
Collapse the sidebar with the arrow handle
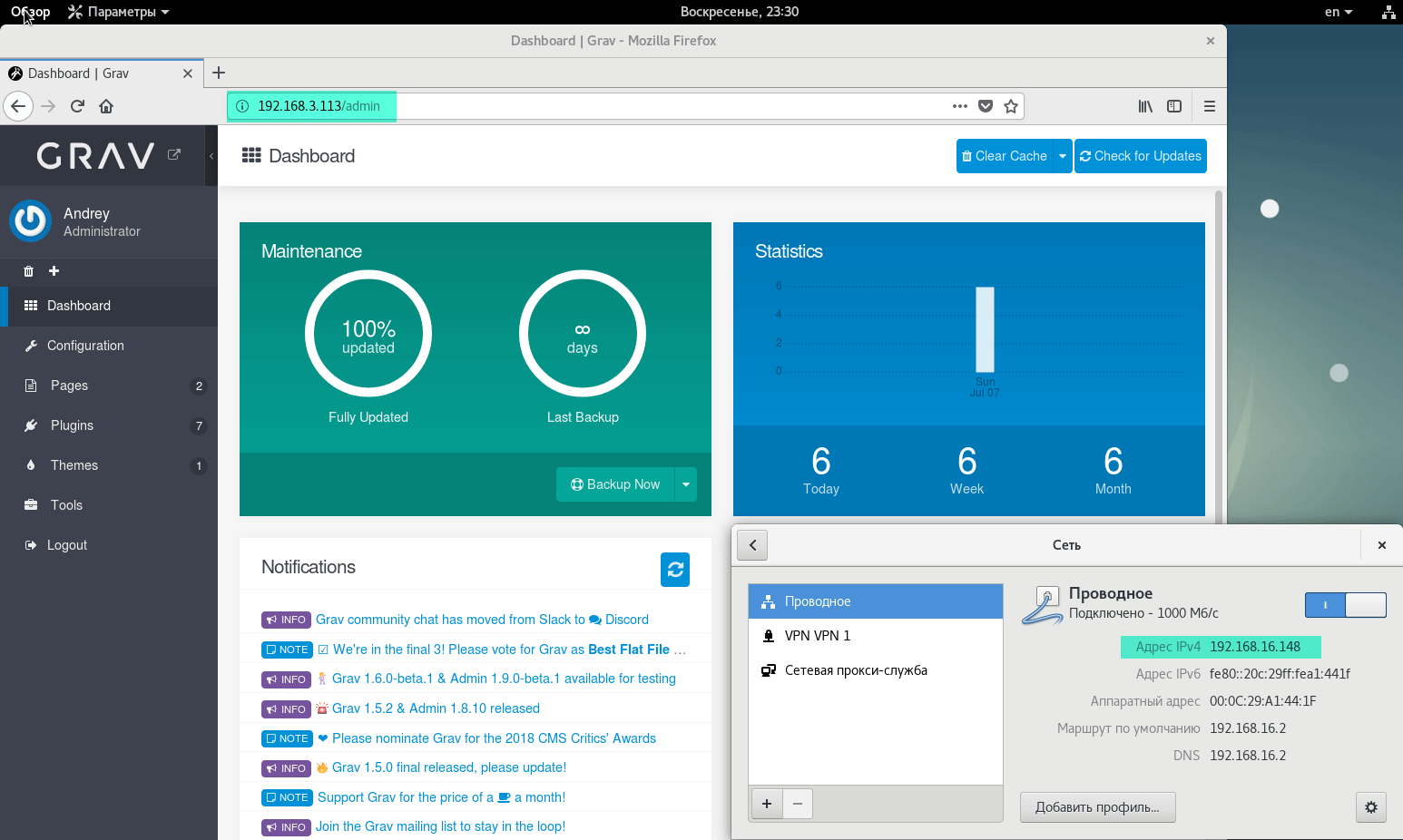[x=211, y=156]
